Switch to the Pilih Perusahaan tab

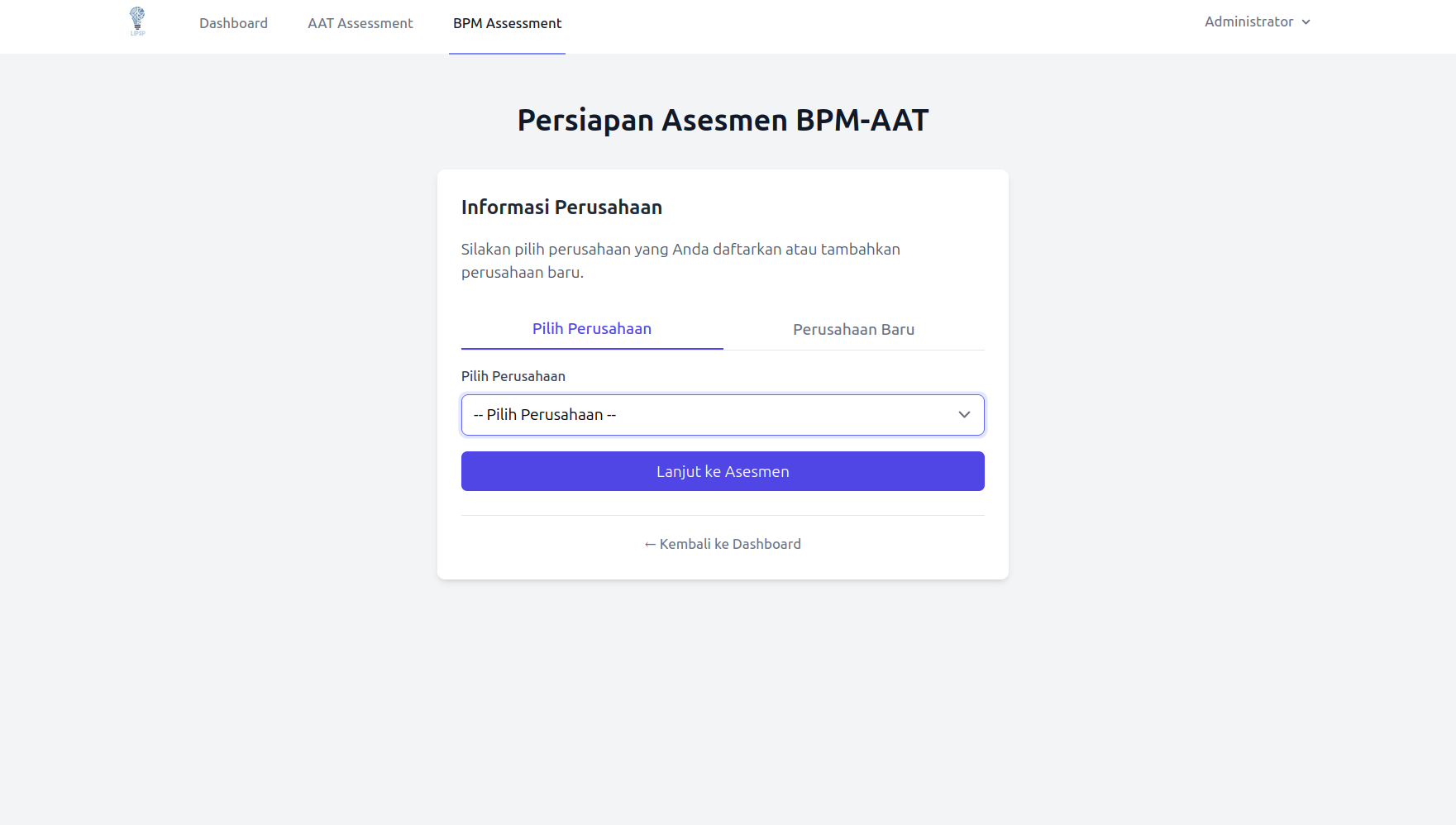click(x=592, y=329)
